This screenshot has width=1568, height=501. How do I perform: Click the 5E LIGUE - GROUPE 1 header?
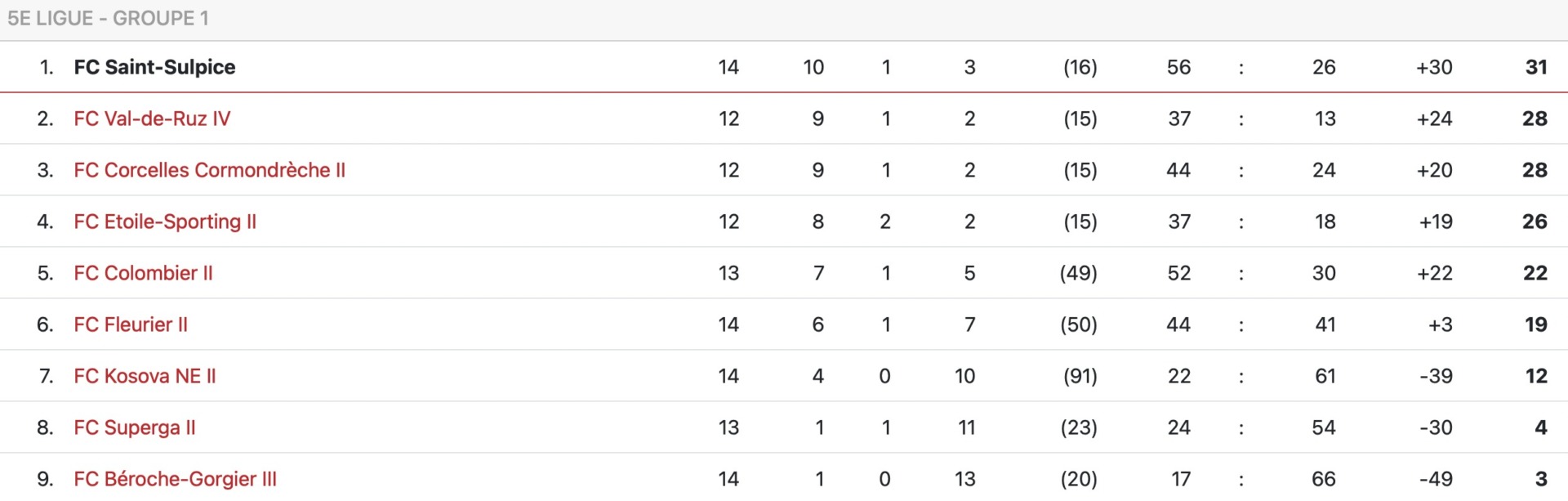pos(108,18)
